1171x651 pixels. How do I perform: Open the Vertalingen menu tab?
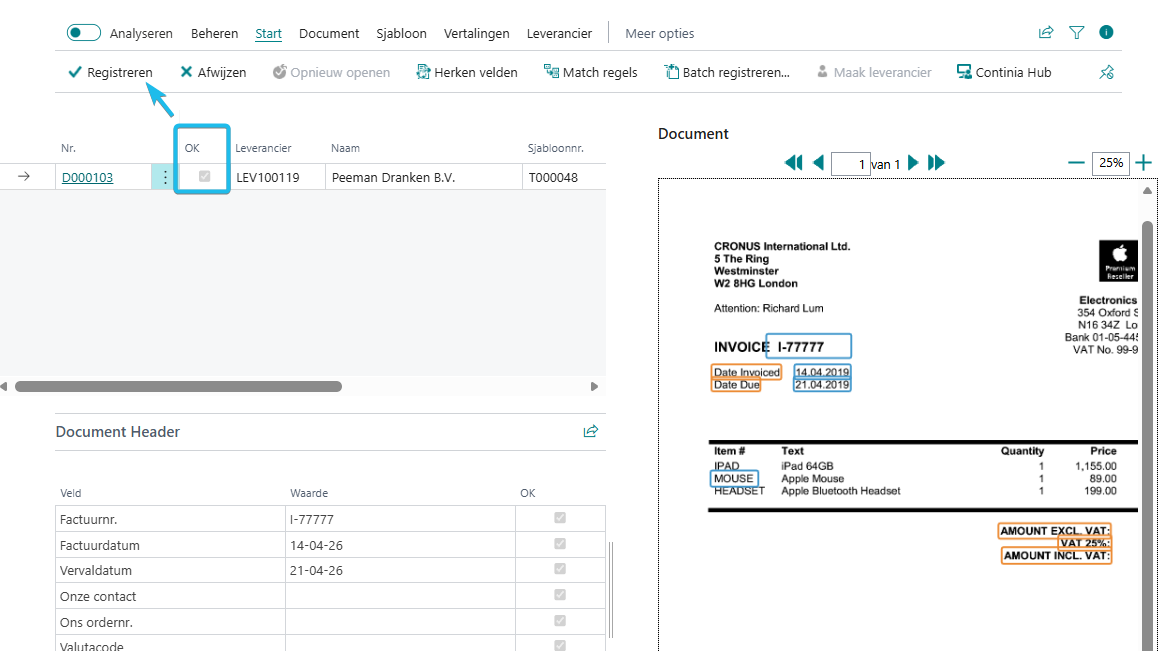[x=476, y=33]
